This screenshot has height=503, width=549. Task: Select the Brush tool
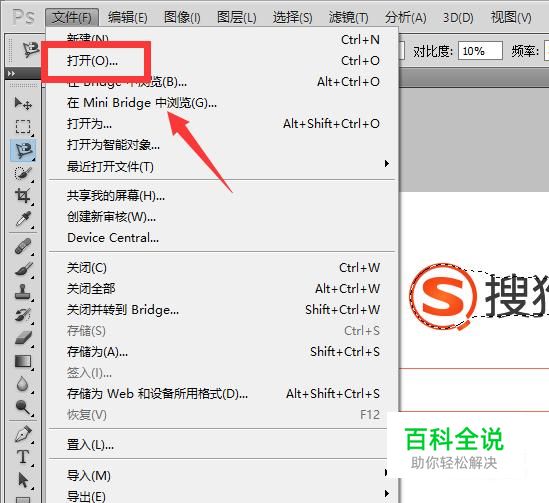pos(23,269)
